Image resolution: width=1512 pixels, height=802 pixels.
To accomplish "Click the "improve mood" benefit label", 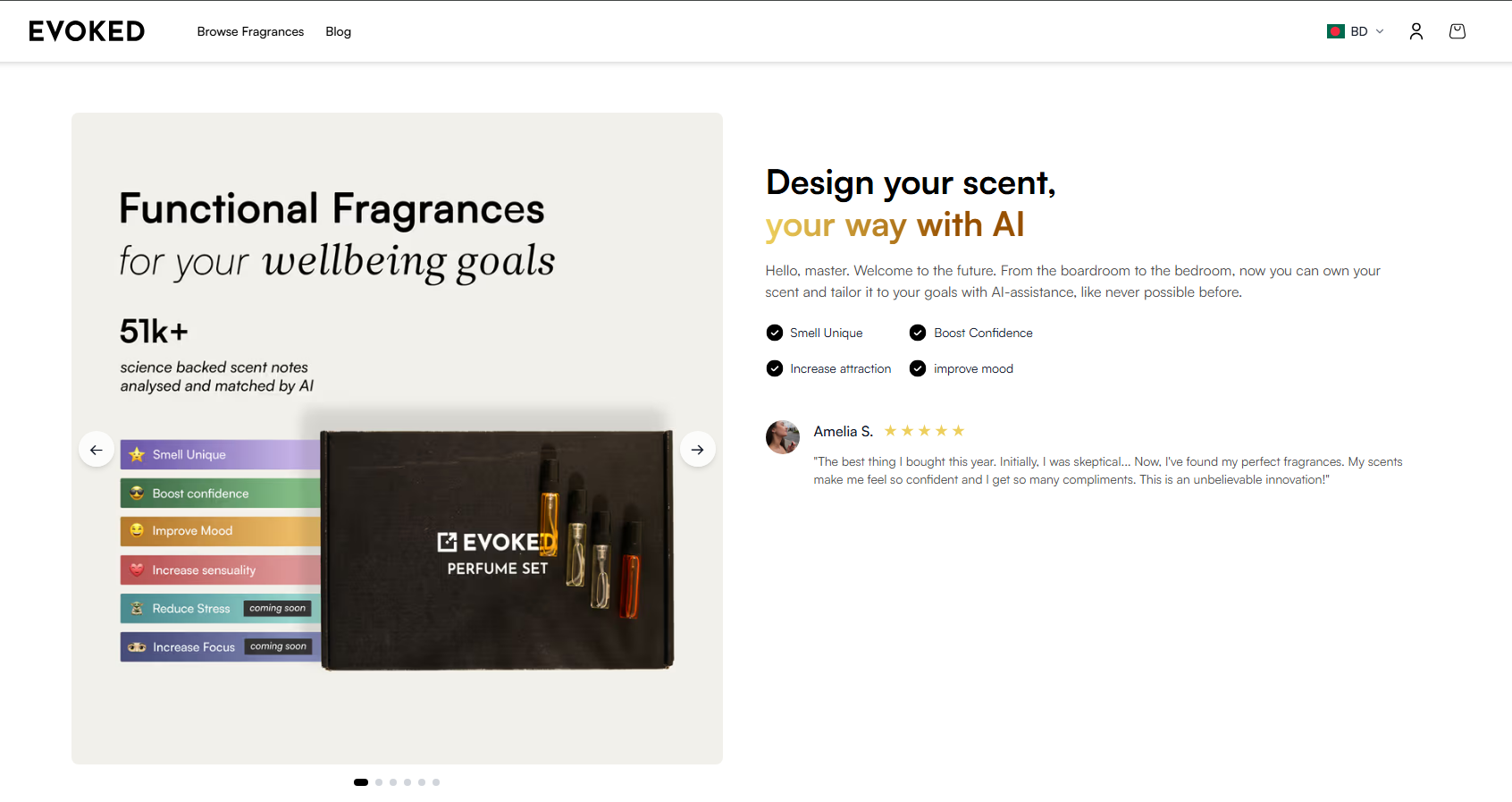I will point(973,368).
